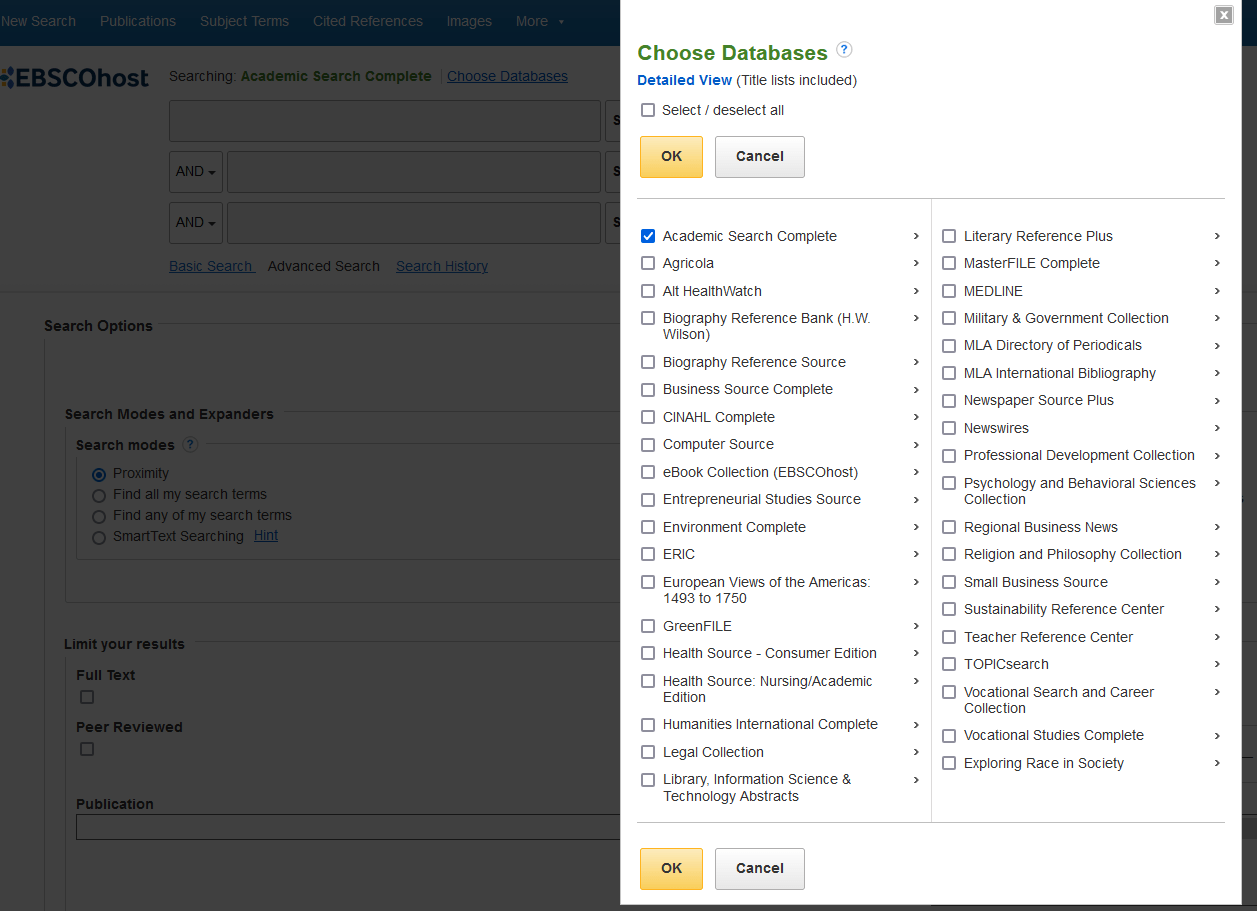This screenshot has width=1257, height=911.
Task: Check the Biography Reference Source database
Action: click(x=648, y=362)
